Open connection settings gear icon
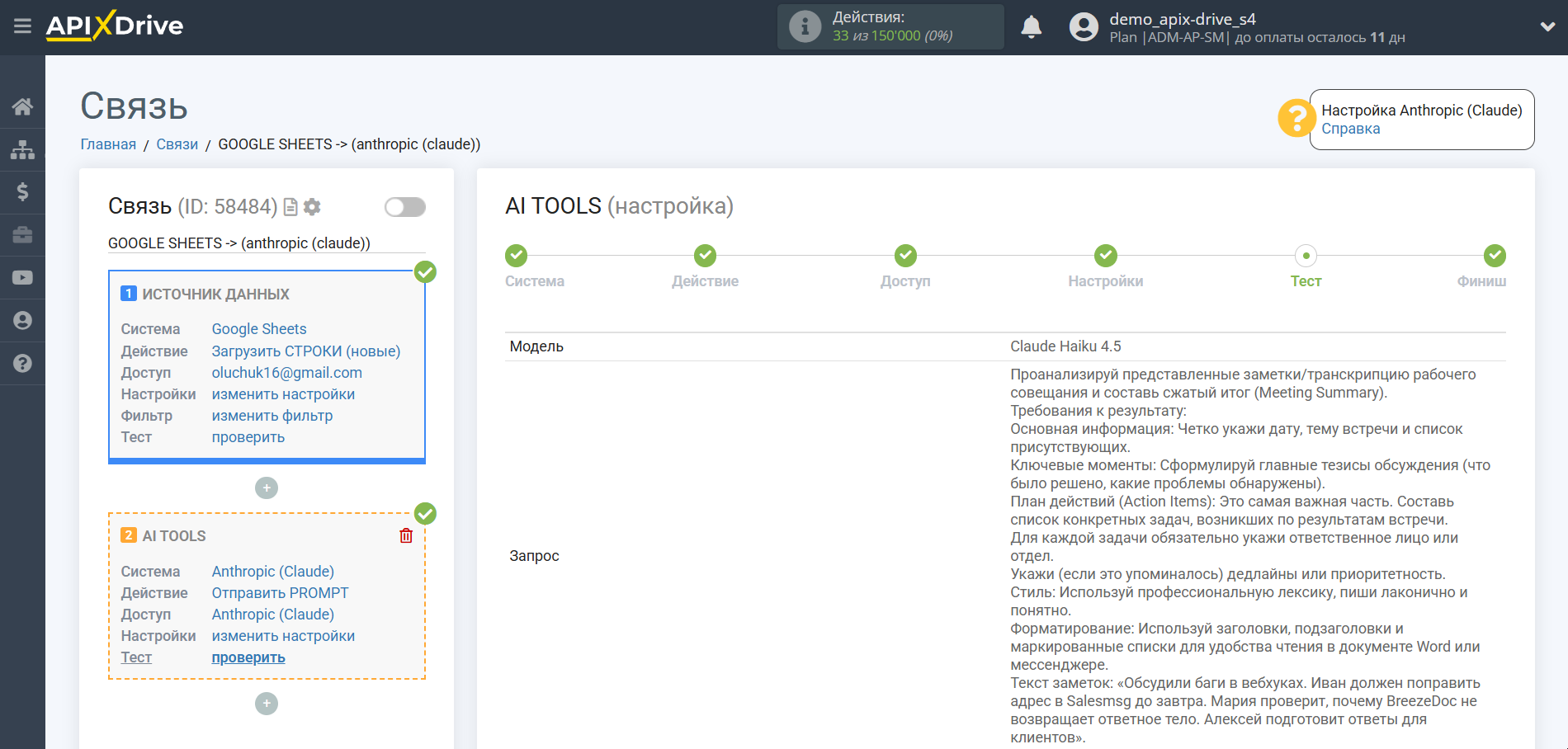Viewport: 1568px width, 749px height. 312,207
